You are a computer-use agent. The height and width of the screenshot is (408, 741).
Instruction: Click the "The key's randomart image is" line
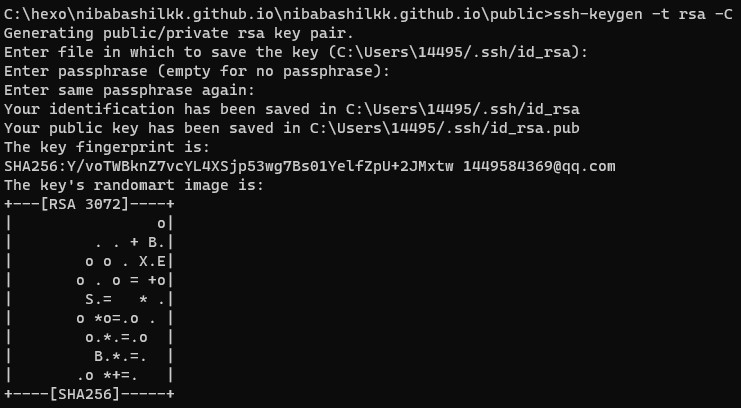[x=133, y=185]
